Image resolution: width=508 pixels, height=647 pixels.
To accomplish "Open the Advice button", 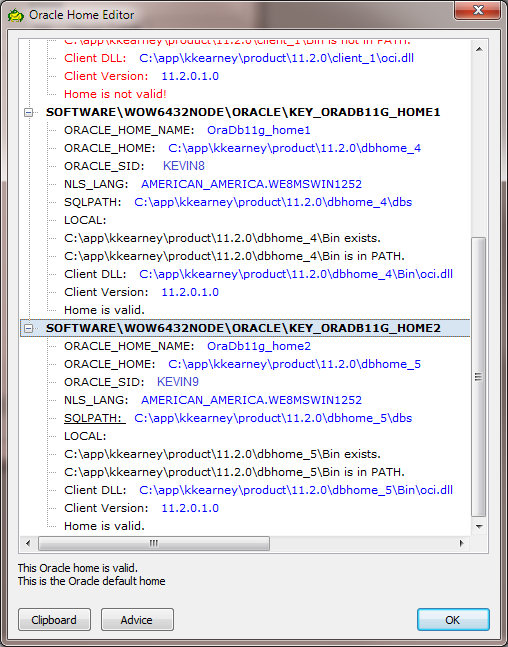I will pos(137,619).
